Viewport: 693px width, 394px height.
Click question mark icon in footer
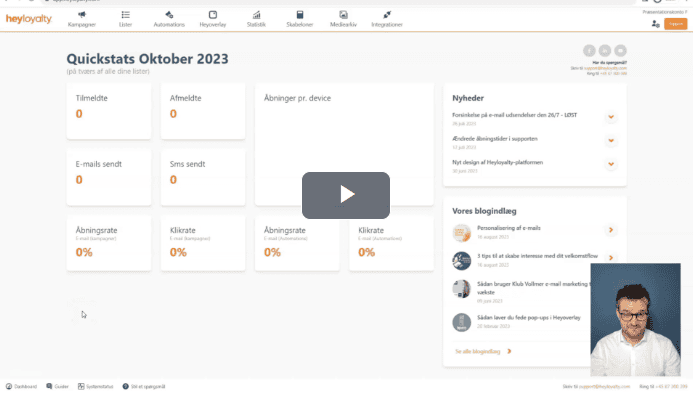pos(126,386)
